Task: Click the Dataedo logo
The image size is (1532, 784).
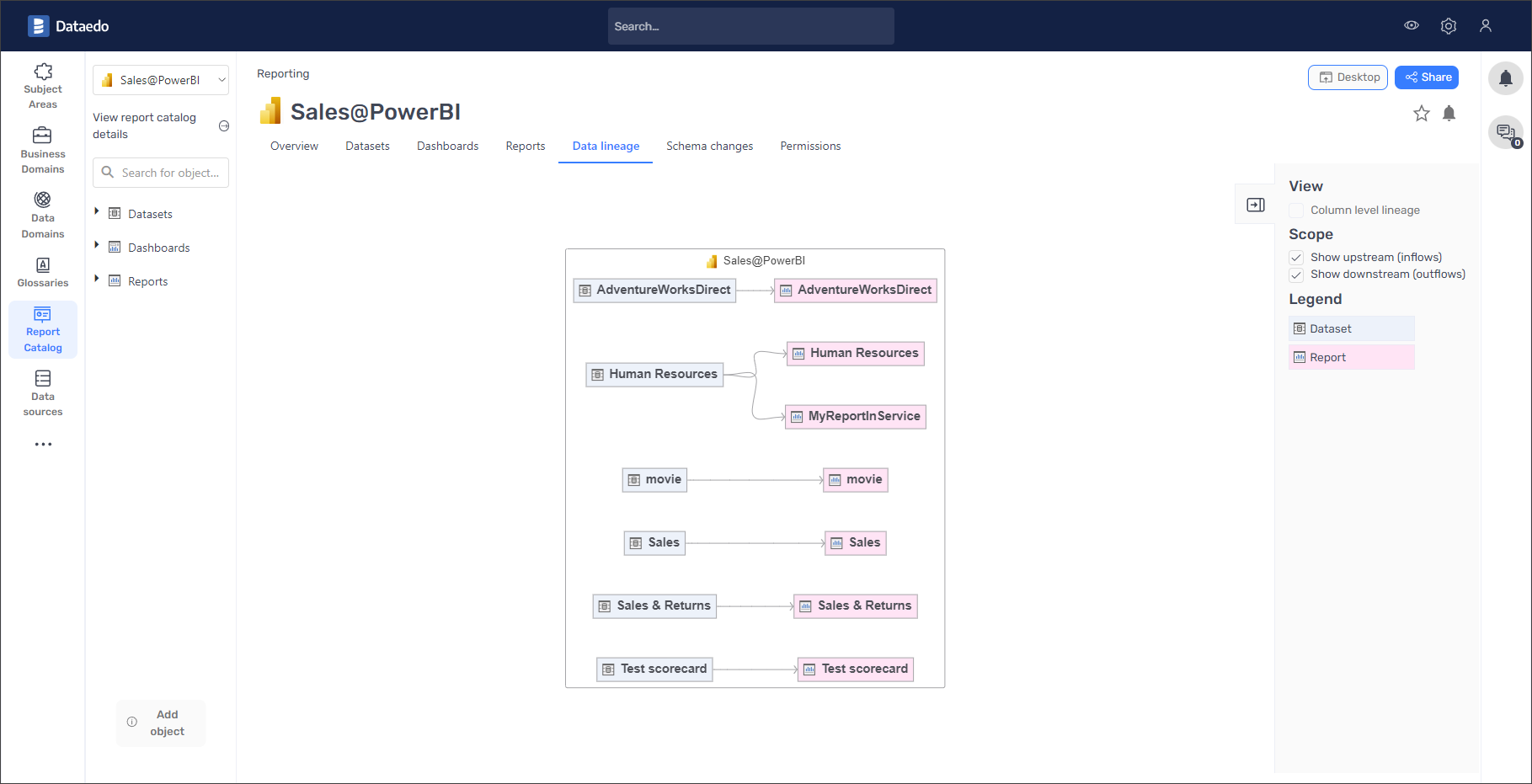Action: coord(68,26)
